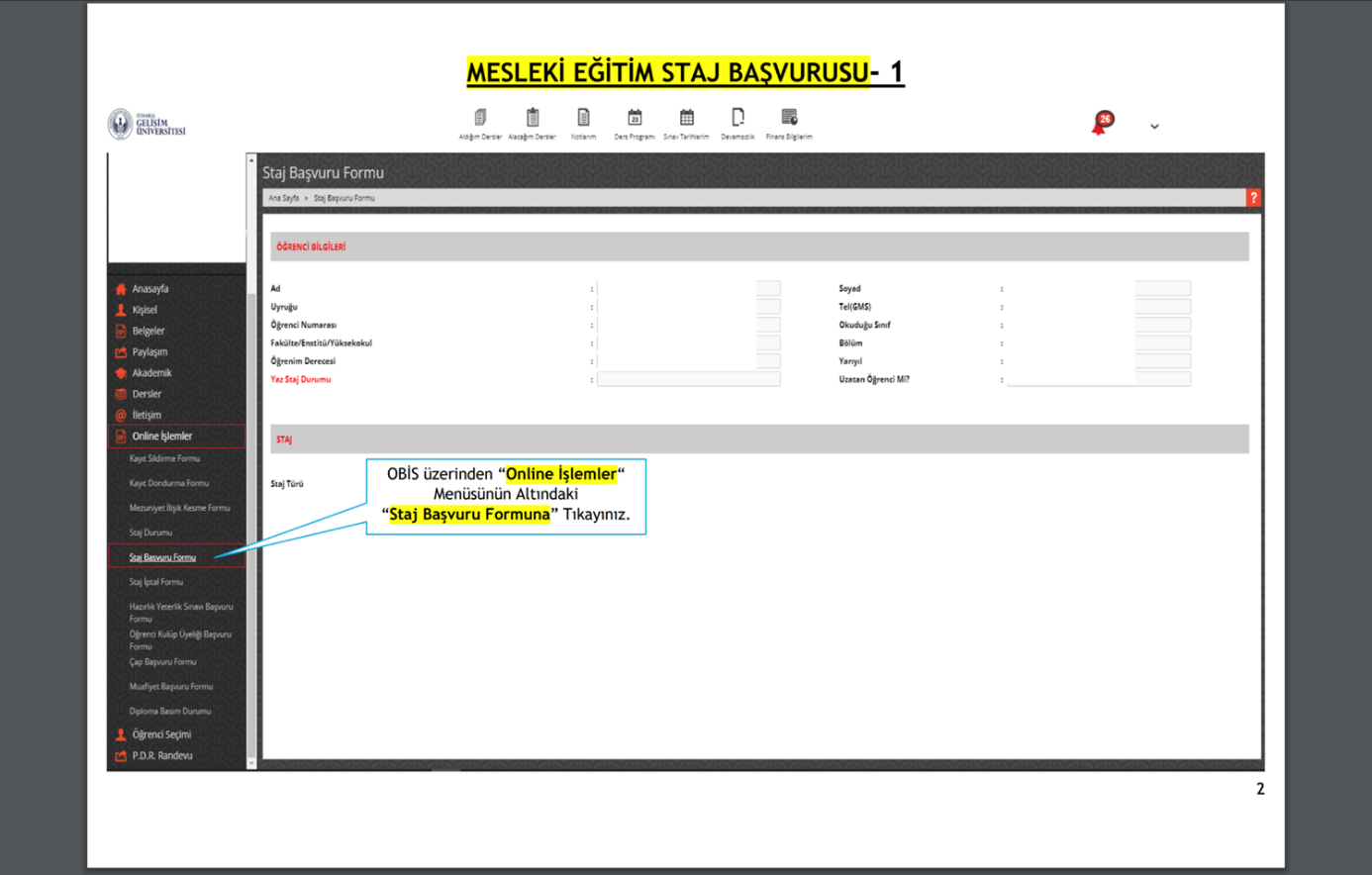Click the Devamsızlık icon
1372x875 pixels.
point(737,118)
